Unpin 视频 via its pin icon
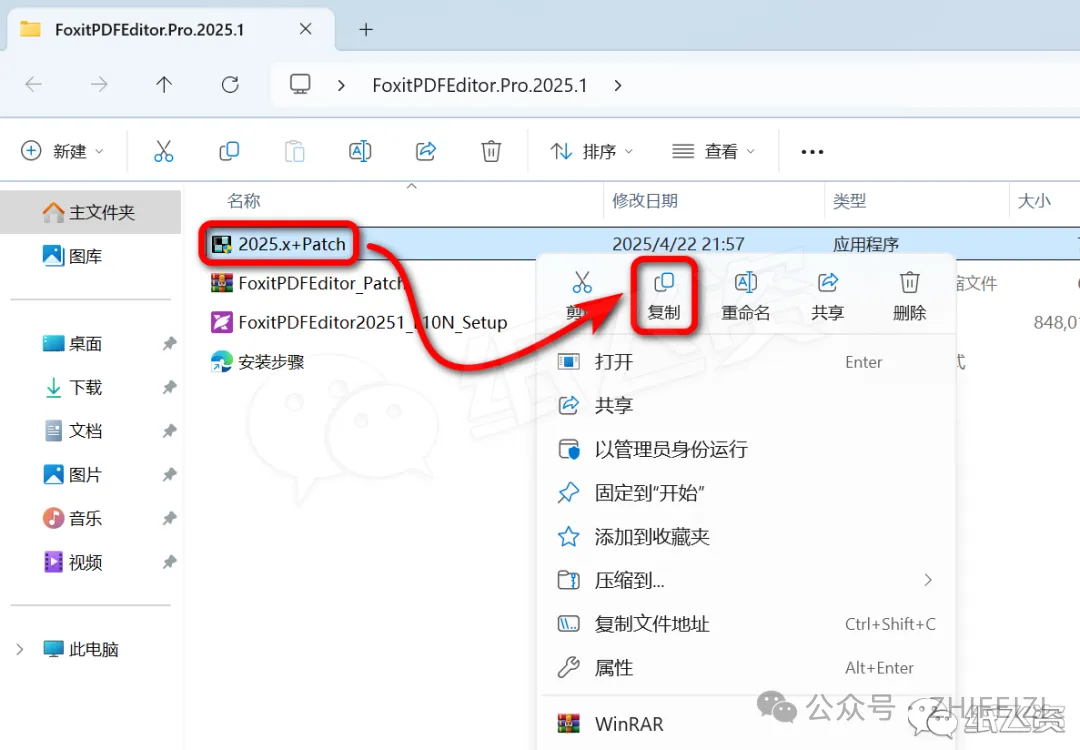The width and height of the screenshot is (1080, 750). coord(169,562)
